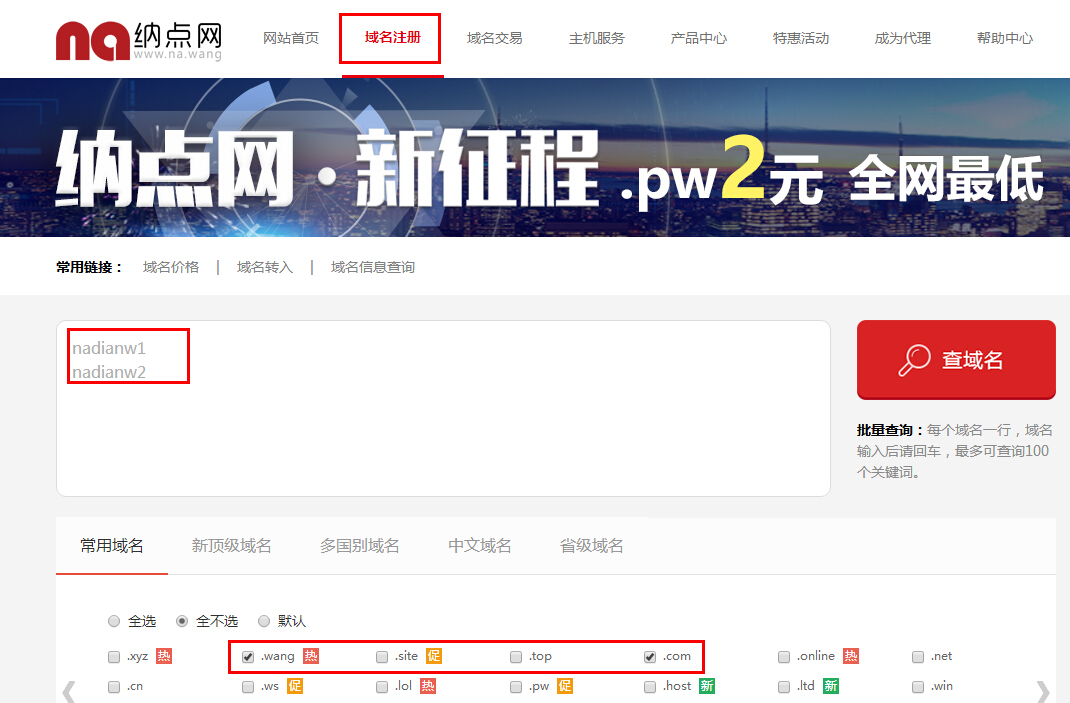This screenshot has height=703, width=1070.
Task: Click the 热 badge next to .lol
Action: 428,686
